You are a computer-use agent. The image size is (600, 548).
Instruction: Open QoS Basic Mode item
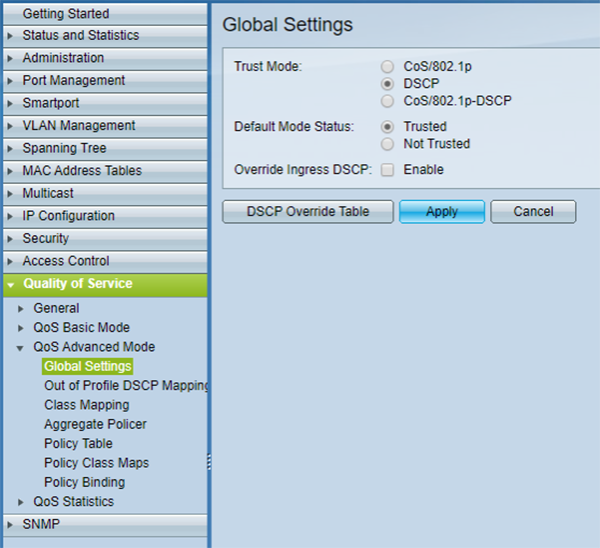(82, 328)
